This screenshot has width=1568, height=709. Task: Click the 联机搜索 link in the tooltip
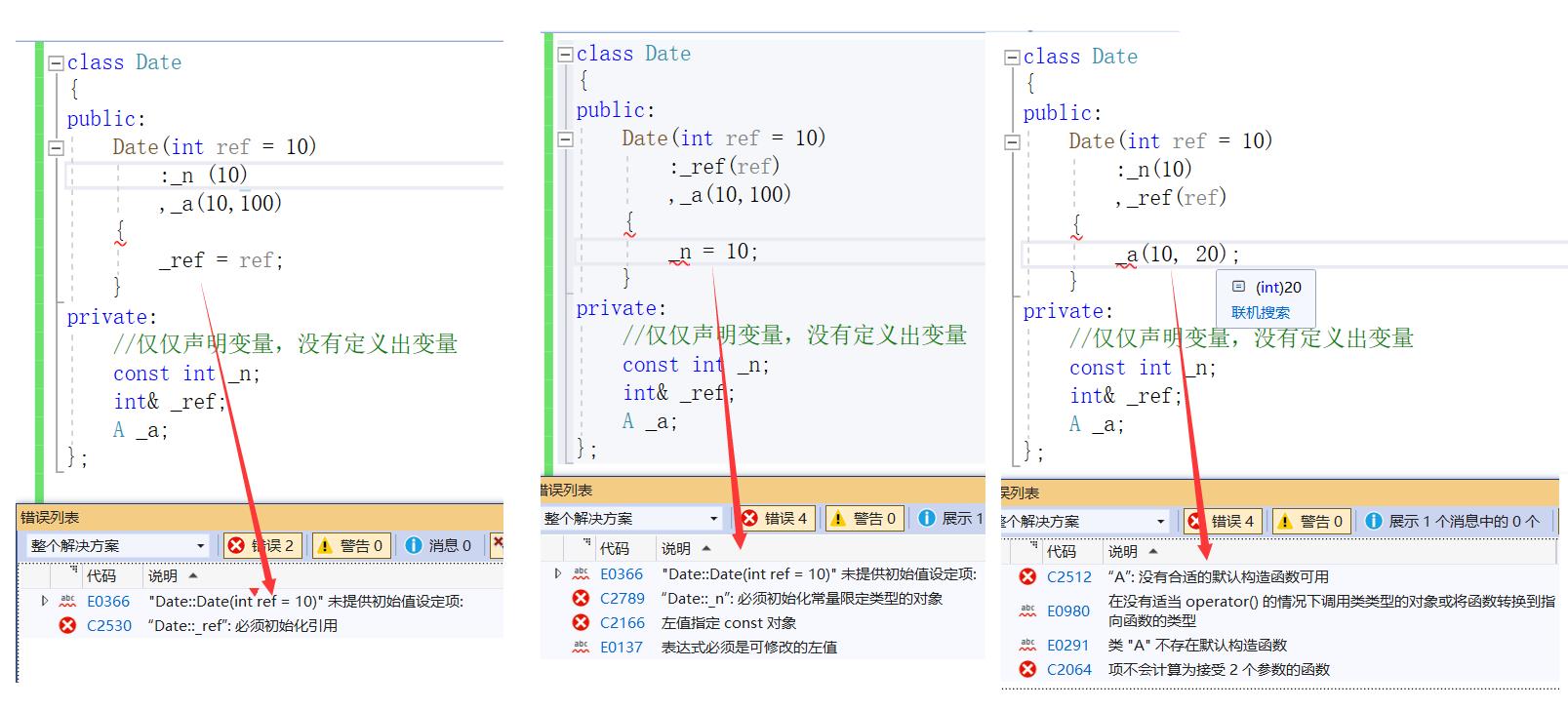1261,312
